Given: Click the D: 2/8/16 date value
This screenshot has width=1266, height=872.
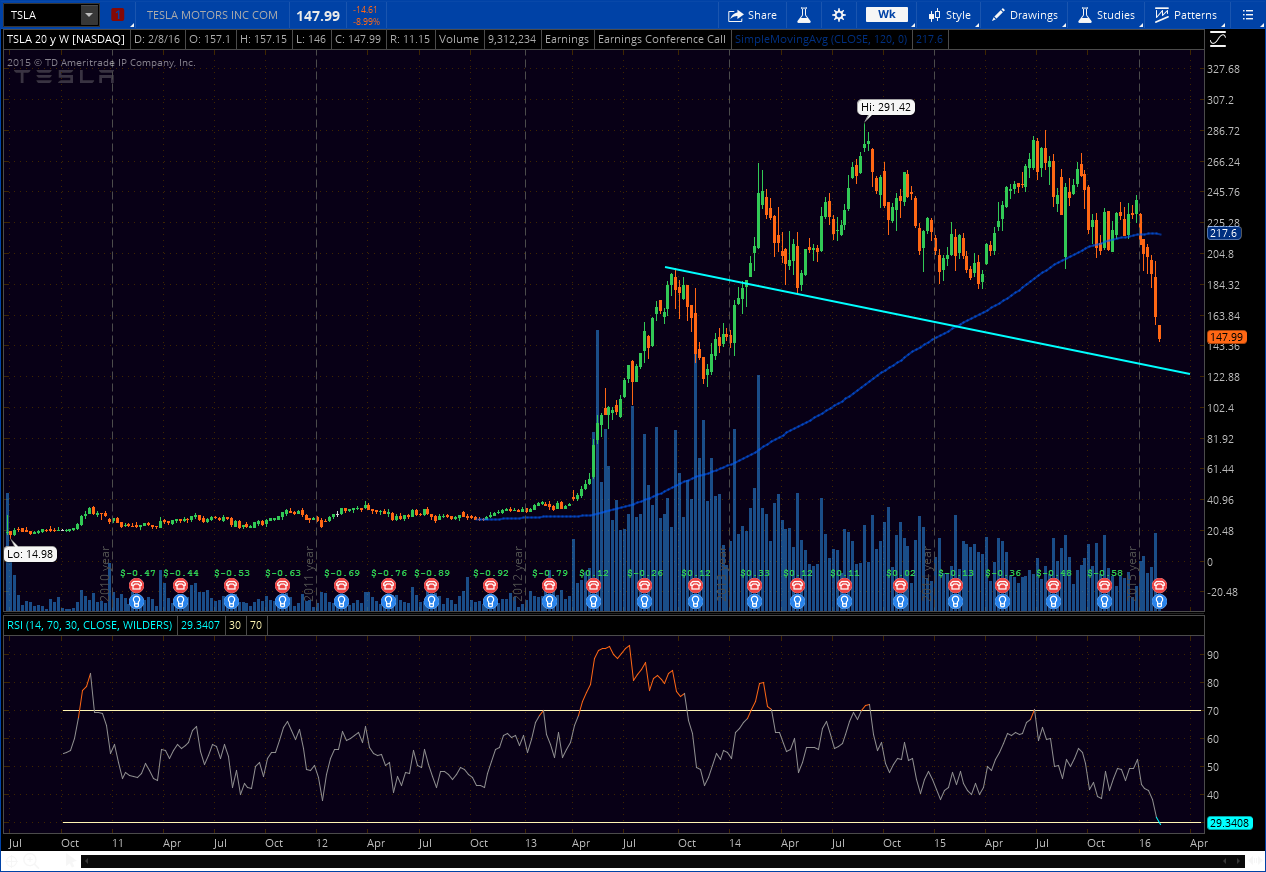Looking at the screenshot, I should (x=155, y=39).
